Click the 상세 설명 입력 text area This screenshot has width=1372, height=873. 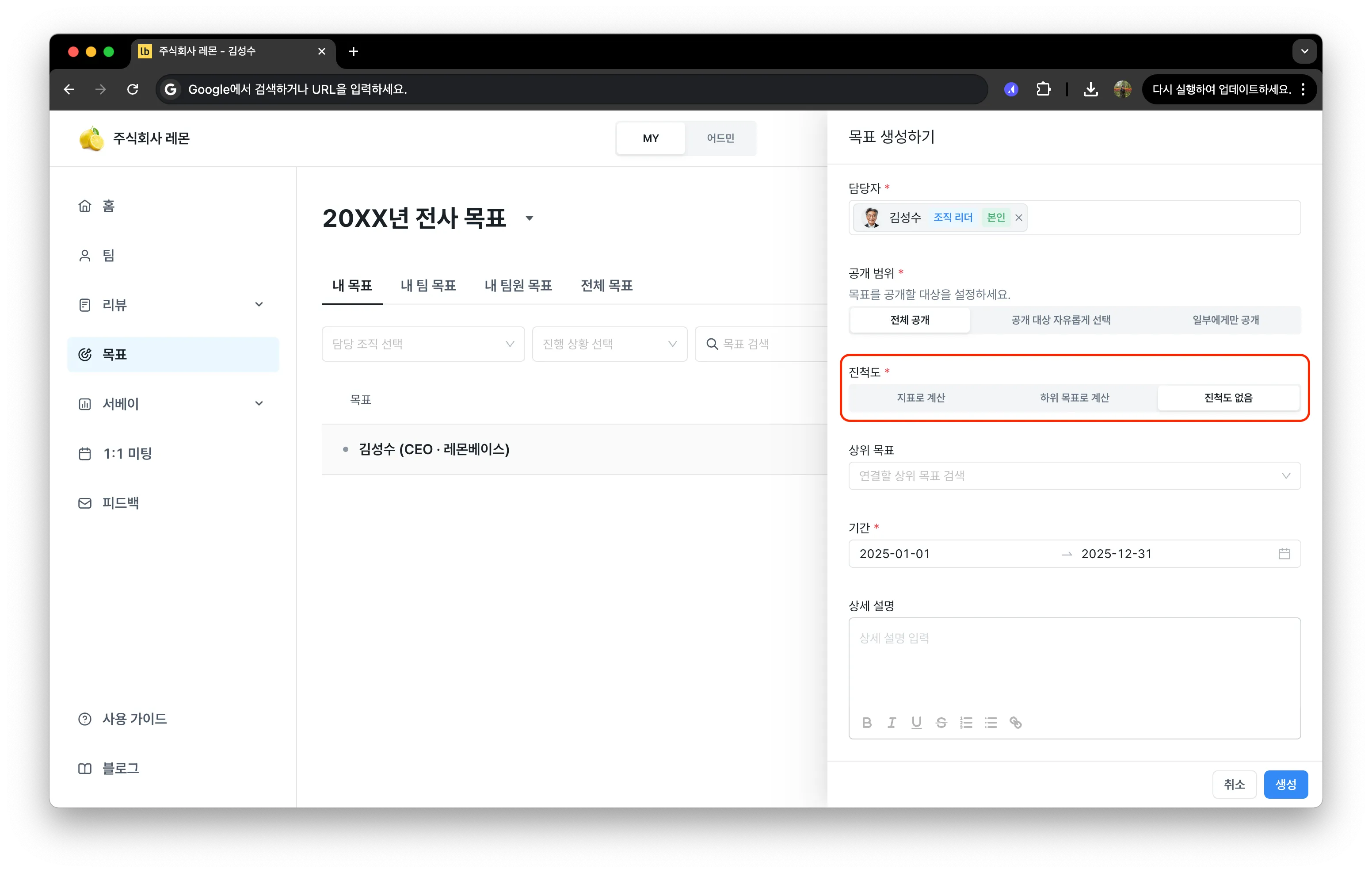click(1074, 664)
